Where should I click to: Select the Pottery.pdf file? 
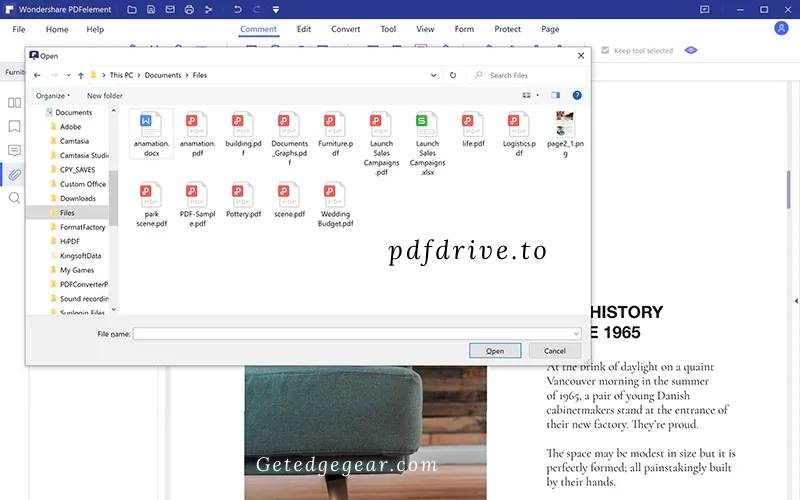[243, 200]
